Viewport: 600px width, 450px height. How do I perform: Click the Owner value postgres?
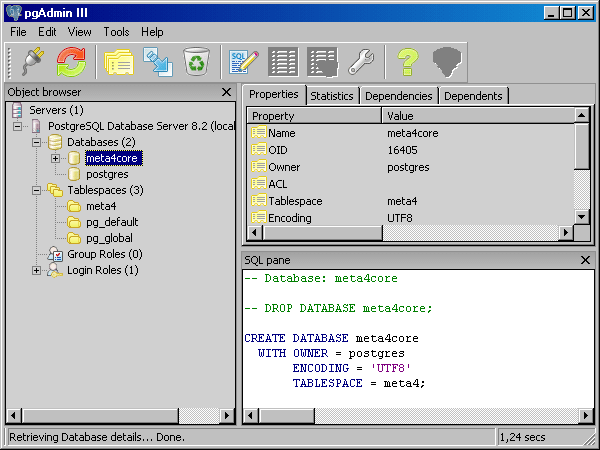pos(408,167)
